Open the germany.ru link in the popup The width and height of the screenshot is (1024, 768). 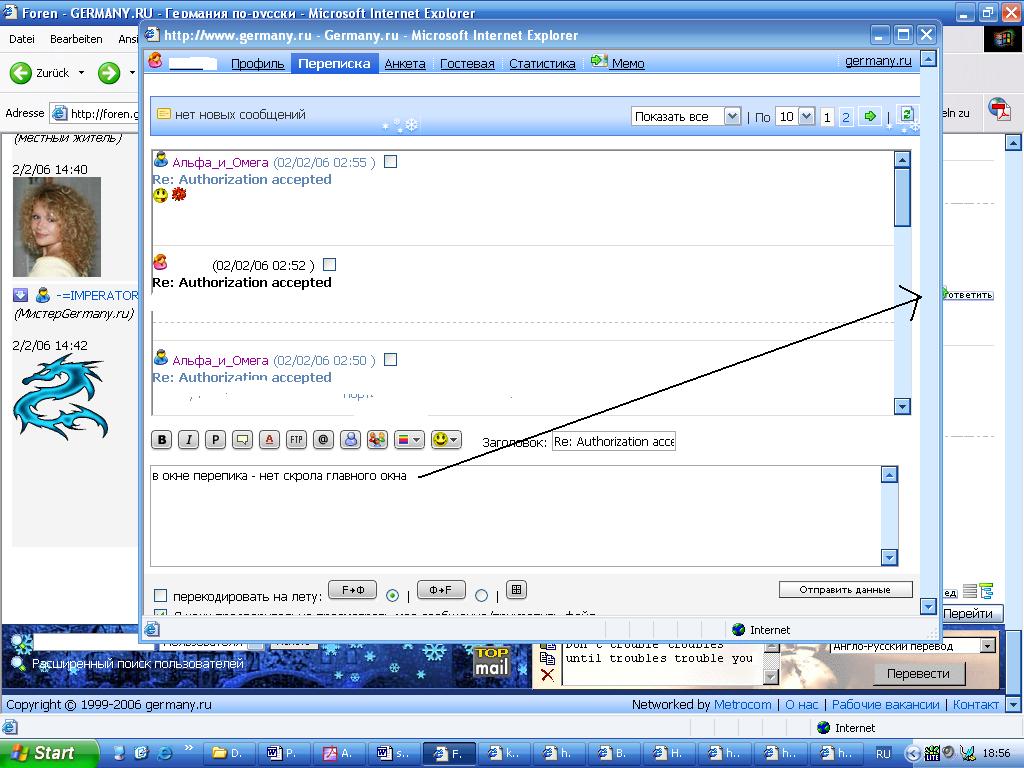pyautogui.click(x=878, y=61)
